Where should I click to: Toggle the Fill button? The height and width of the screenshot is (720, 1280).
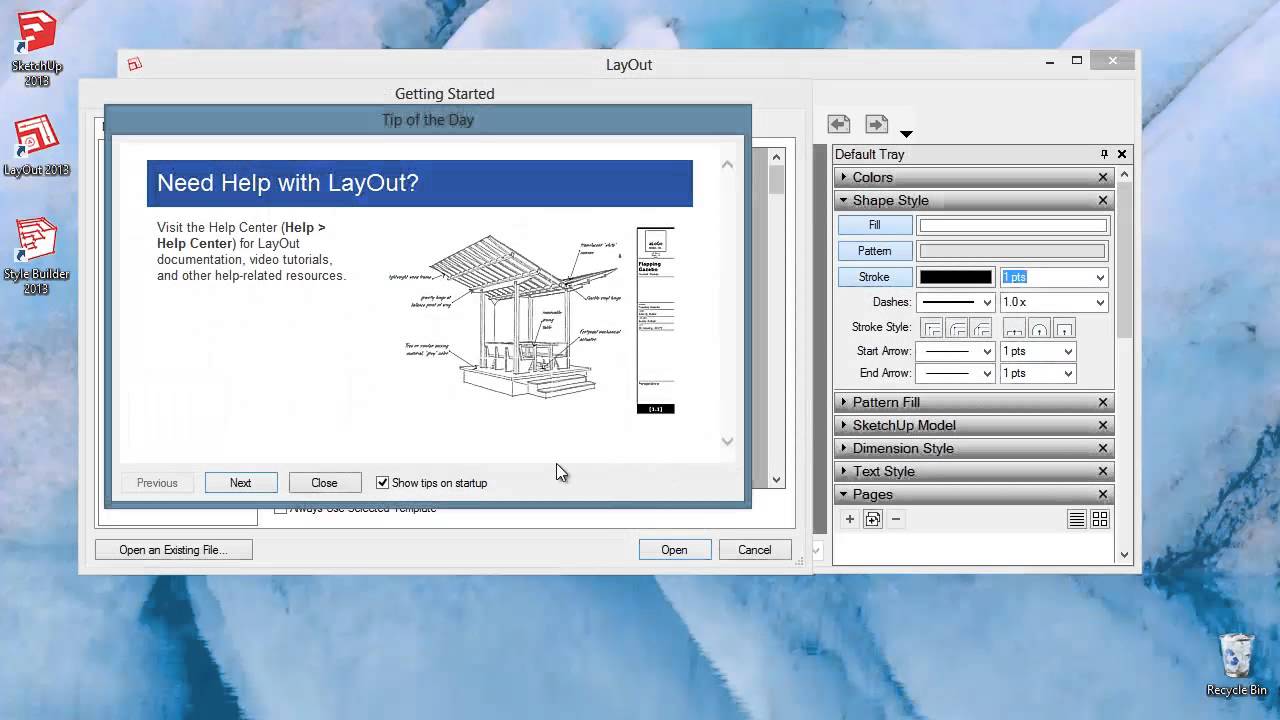click(875, 225)
